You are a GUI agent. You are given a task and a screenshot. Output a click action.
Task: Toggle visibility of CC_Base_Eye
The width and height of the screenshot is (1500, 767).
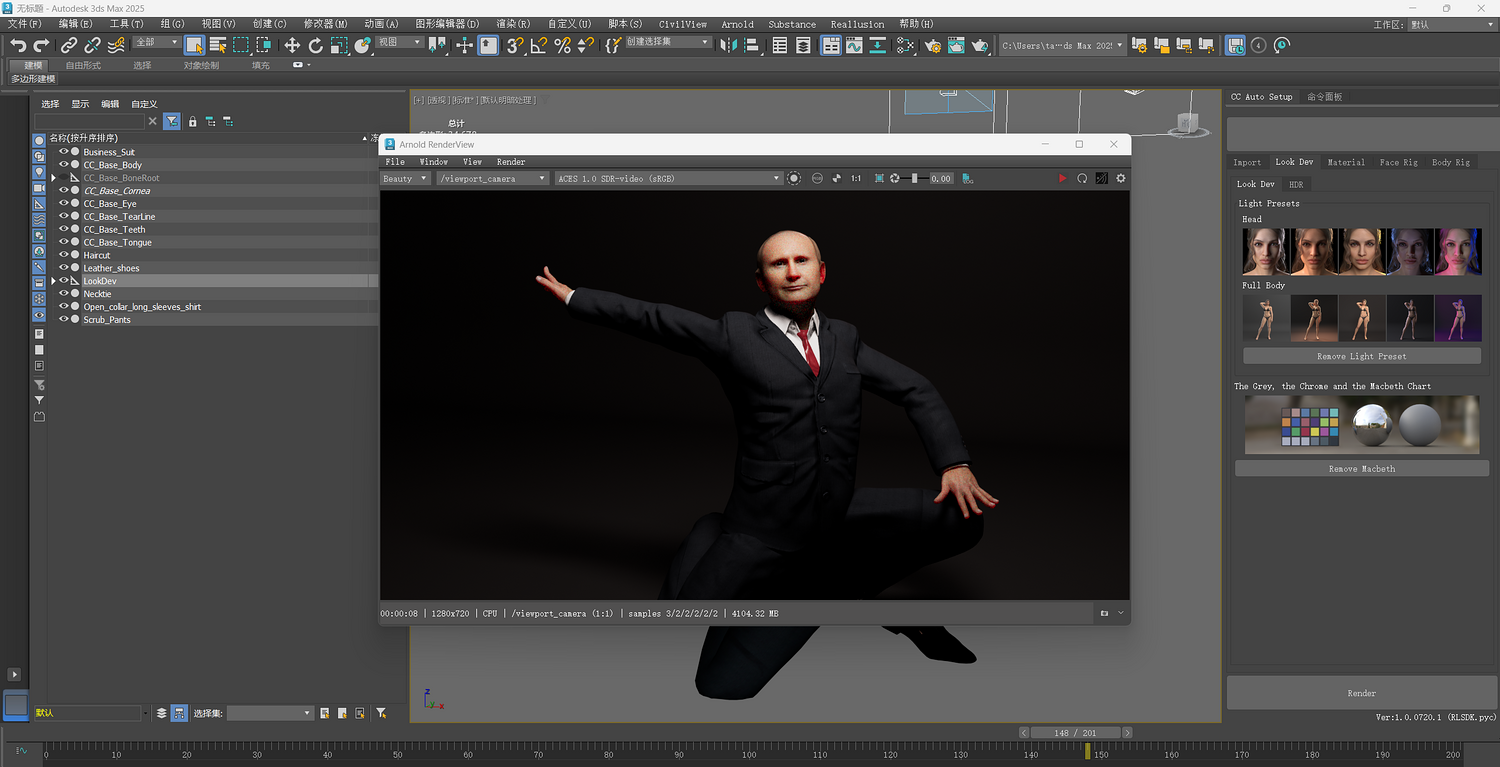point(63,204)
